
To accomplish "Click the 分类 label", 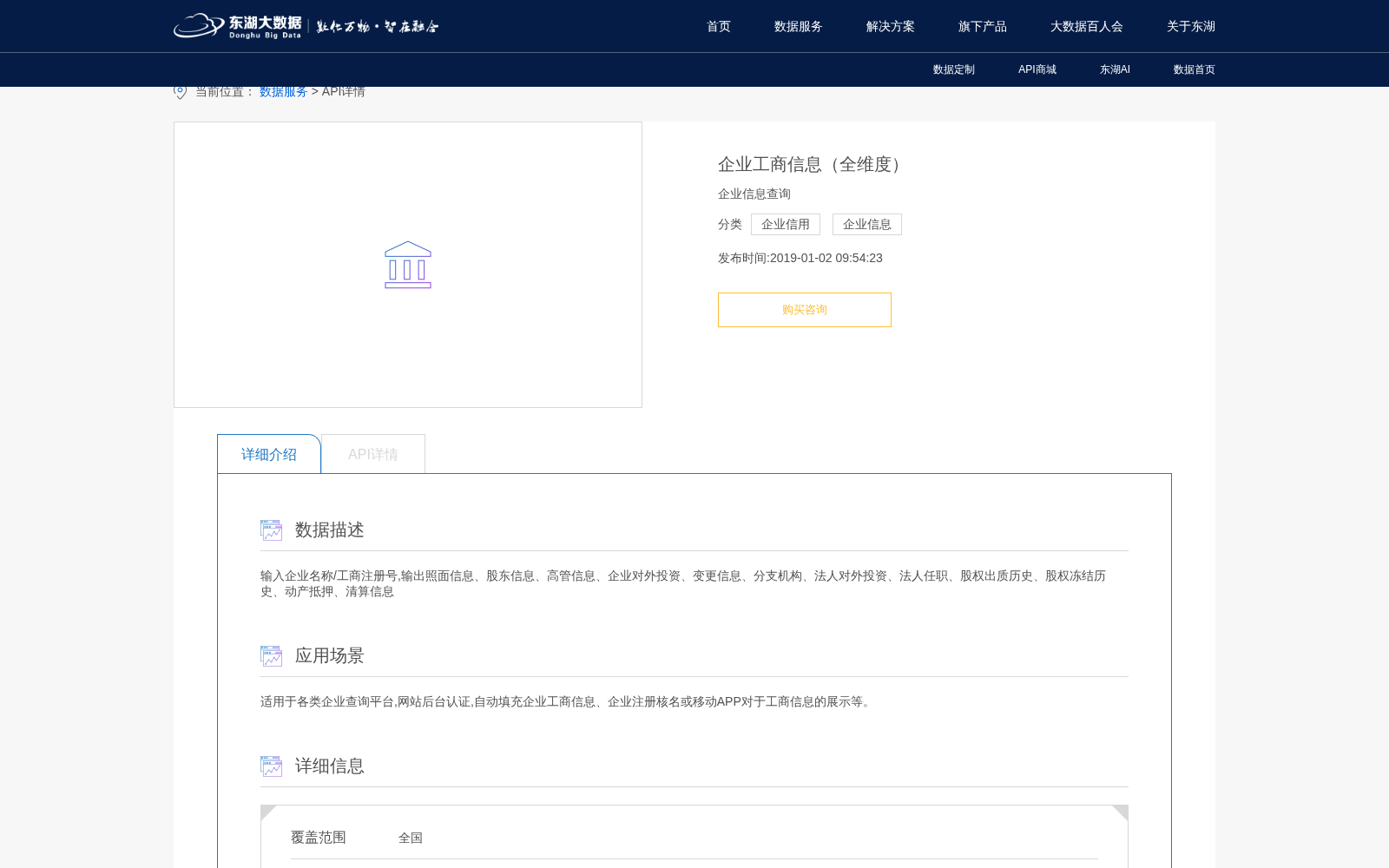I will tap(730, 224).
